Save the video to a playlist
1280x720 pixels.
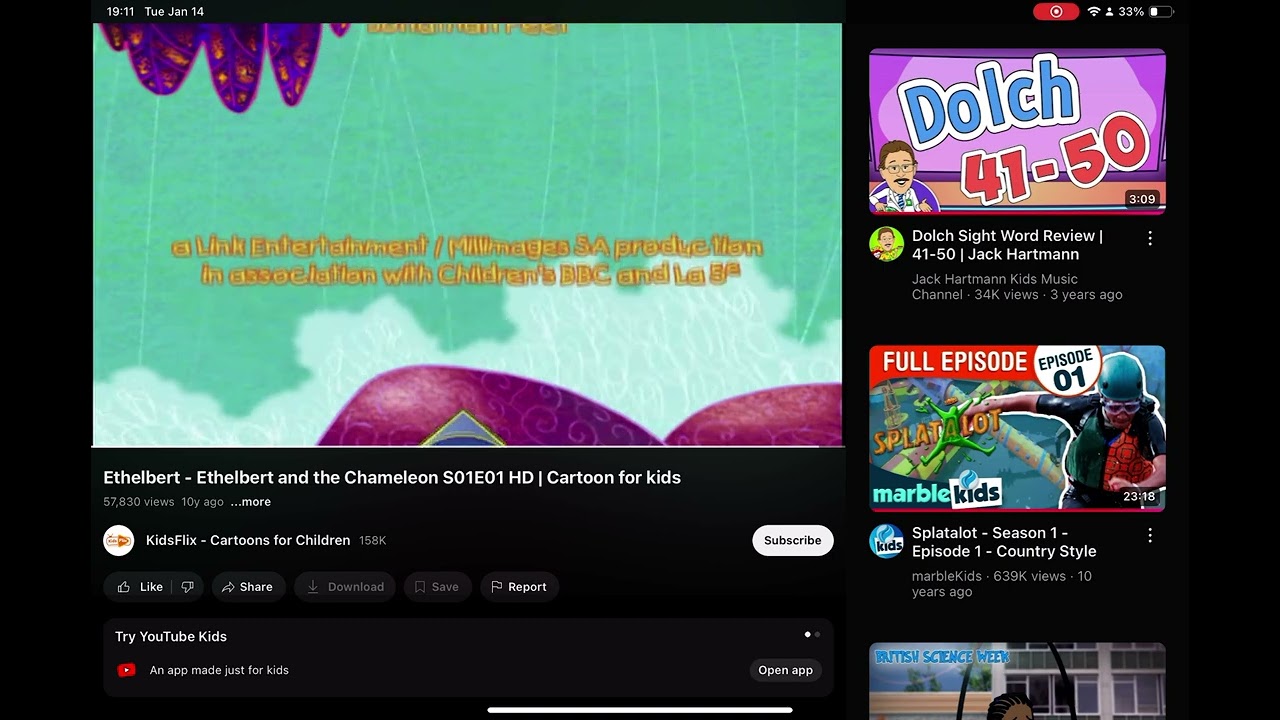(437, 587)
